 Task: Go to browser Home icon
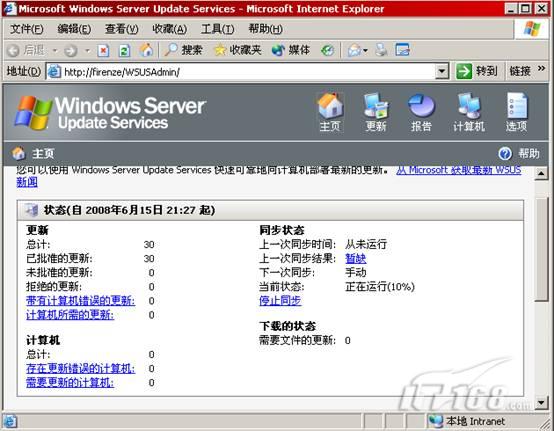pyautogui.click(x=146, y=50)
